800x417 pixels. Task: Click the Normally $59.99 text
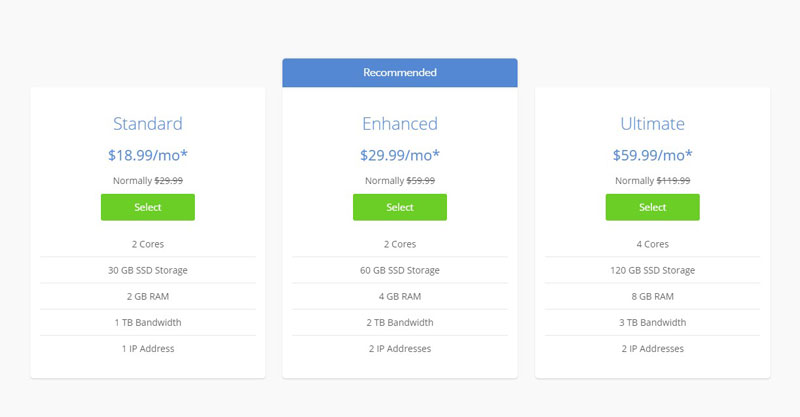399,181
